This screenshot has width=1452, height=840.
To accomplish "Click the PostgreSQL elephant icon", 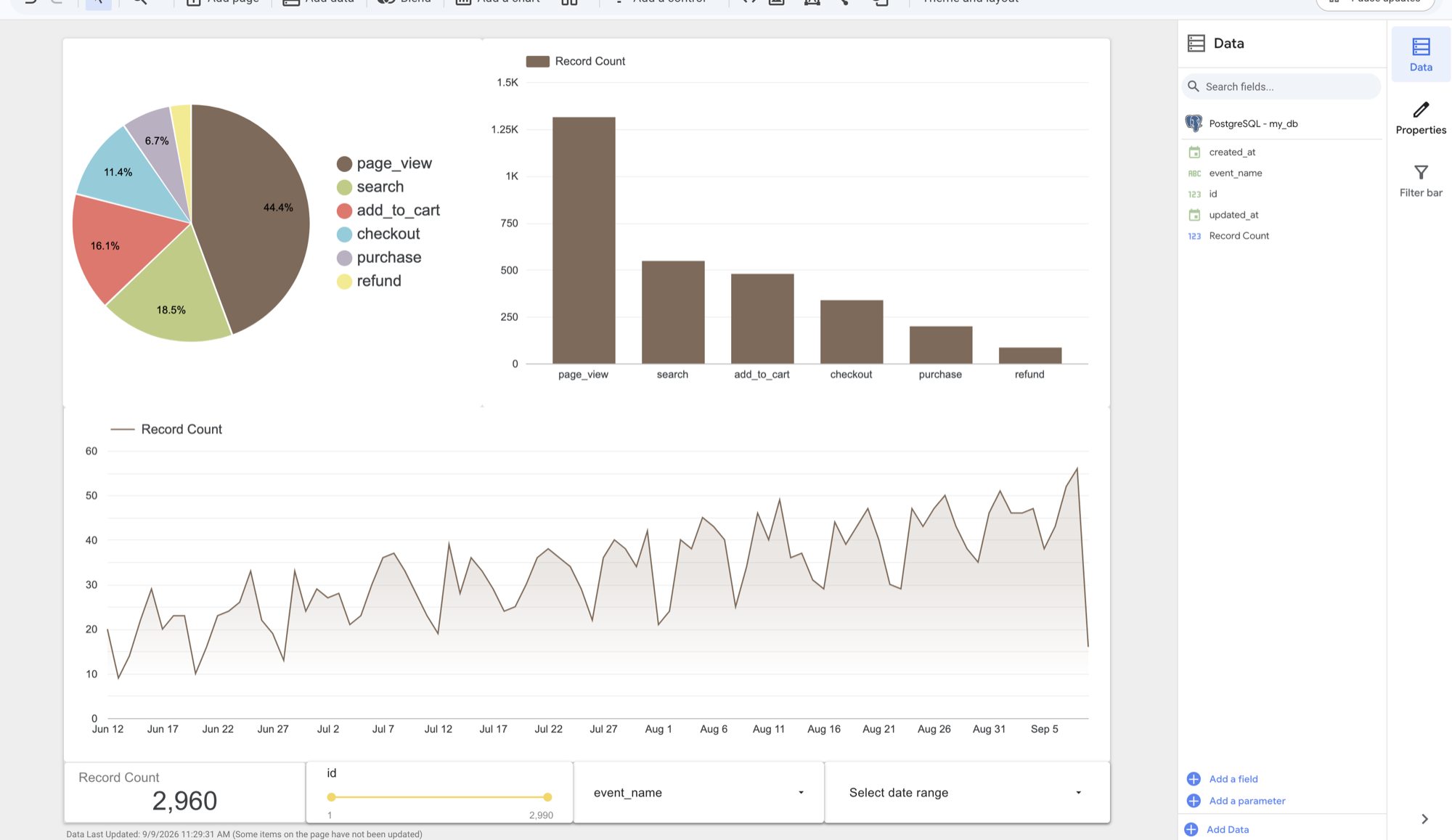I will [x=1194, y=123].
